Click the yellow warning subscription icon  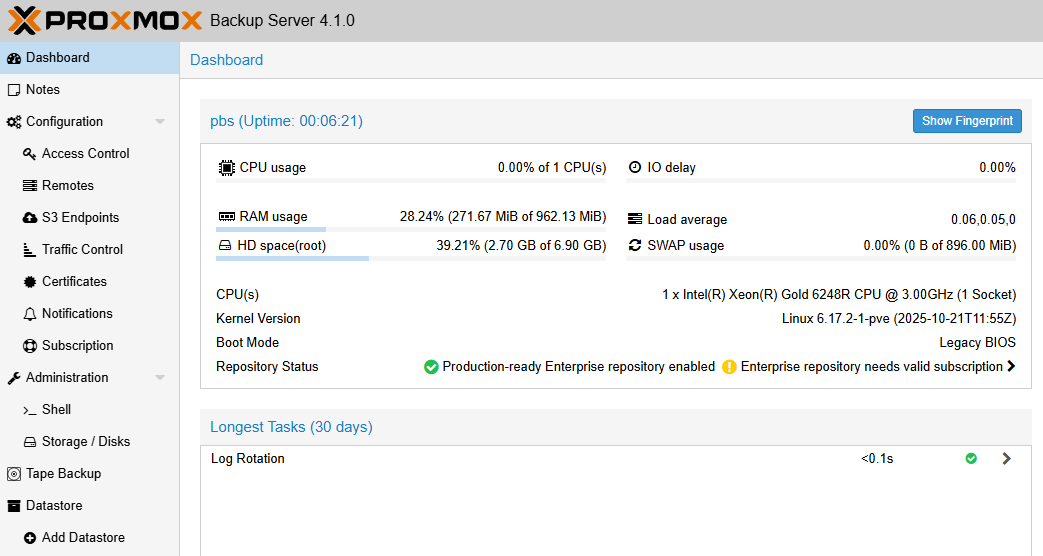pos(729,366)
